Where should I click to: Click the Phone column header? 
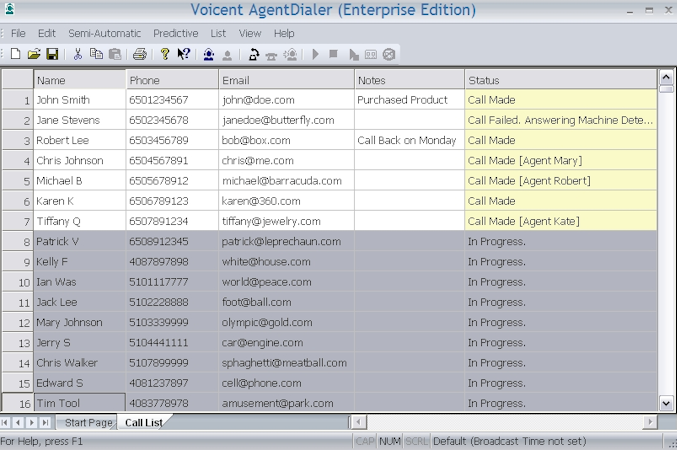coord(172,80)
